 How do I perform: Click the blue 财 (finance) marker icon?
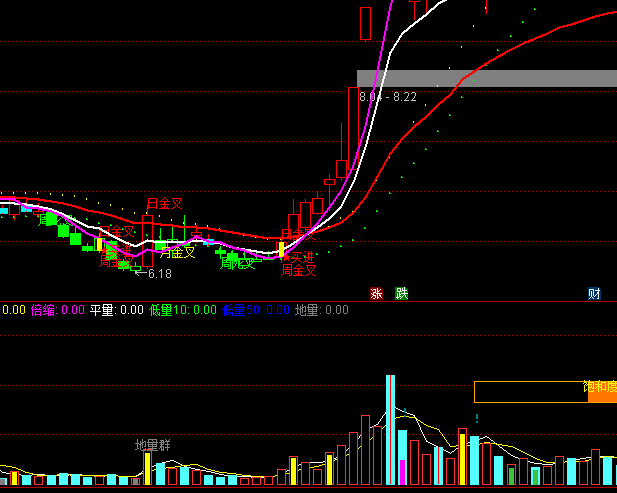594,293
